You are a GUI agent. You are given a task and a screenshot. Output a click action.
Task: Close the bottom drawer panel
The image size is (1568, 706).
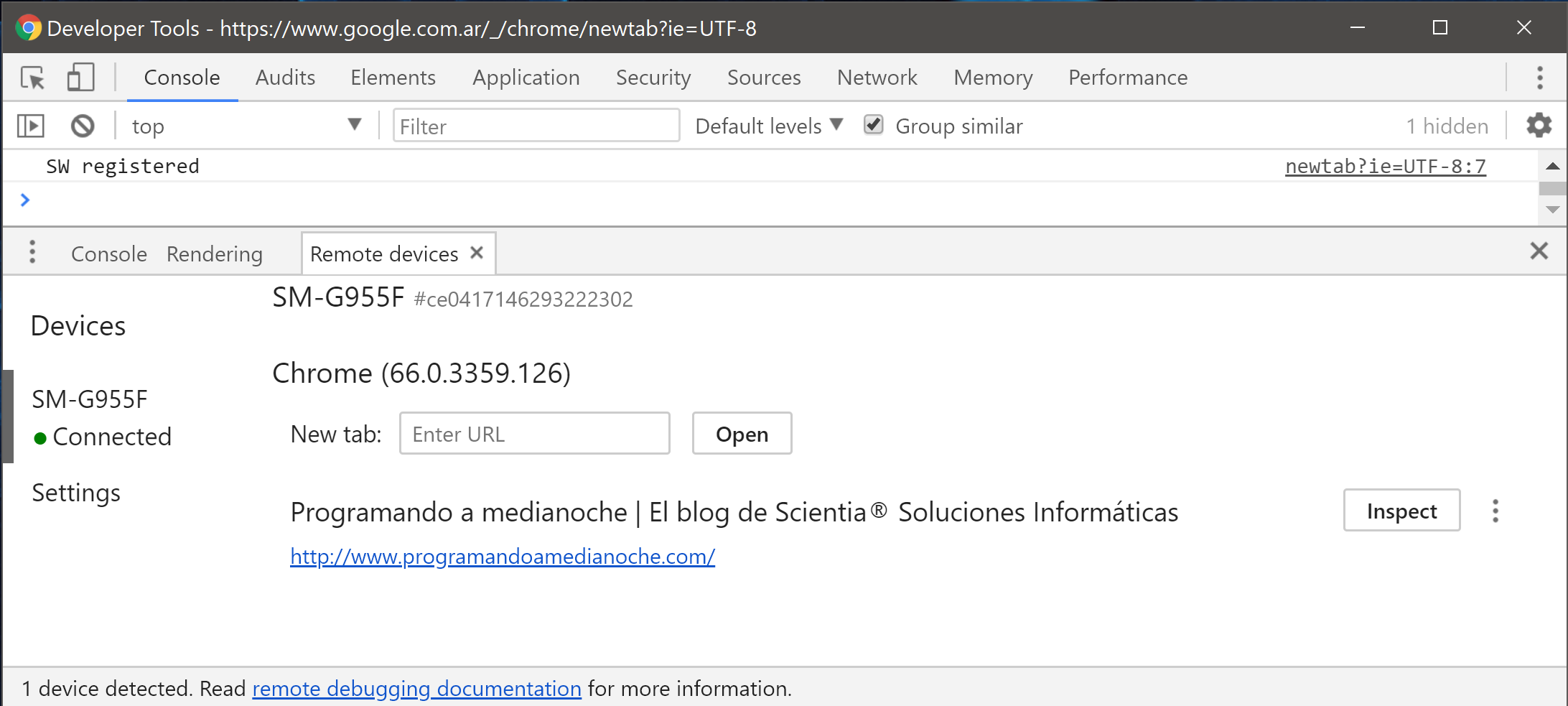[x=1539, y=251]
